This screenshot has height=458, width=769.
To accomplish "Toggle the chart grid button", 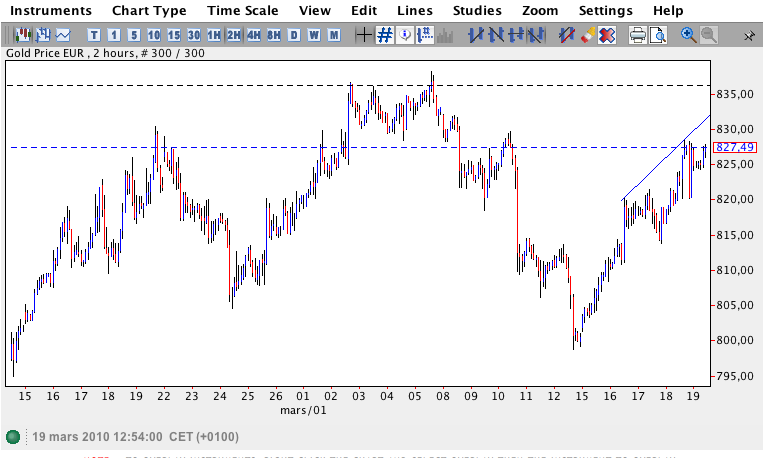I will click(x=385, y=35).
